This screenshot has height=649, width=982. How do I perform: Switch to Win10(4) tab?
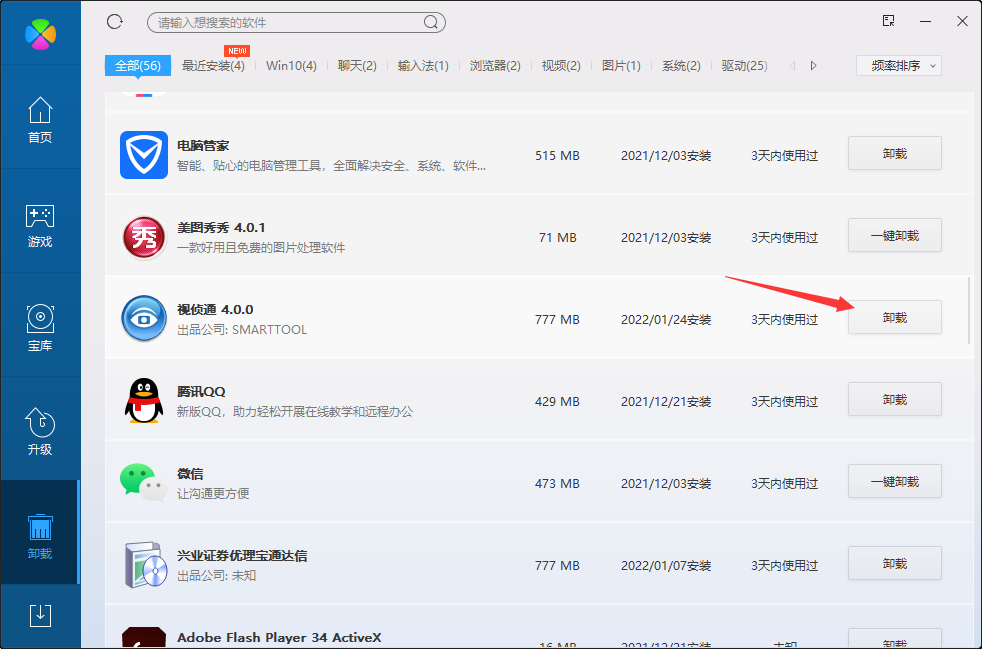click(x=291, y=66)
